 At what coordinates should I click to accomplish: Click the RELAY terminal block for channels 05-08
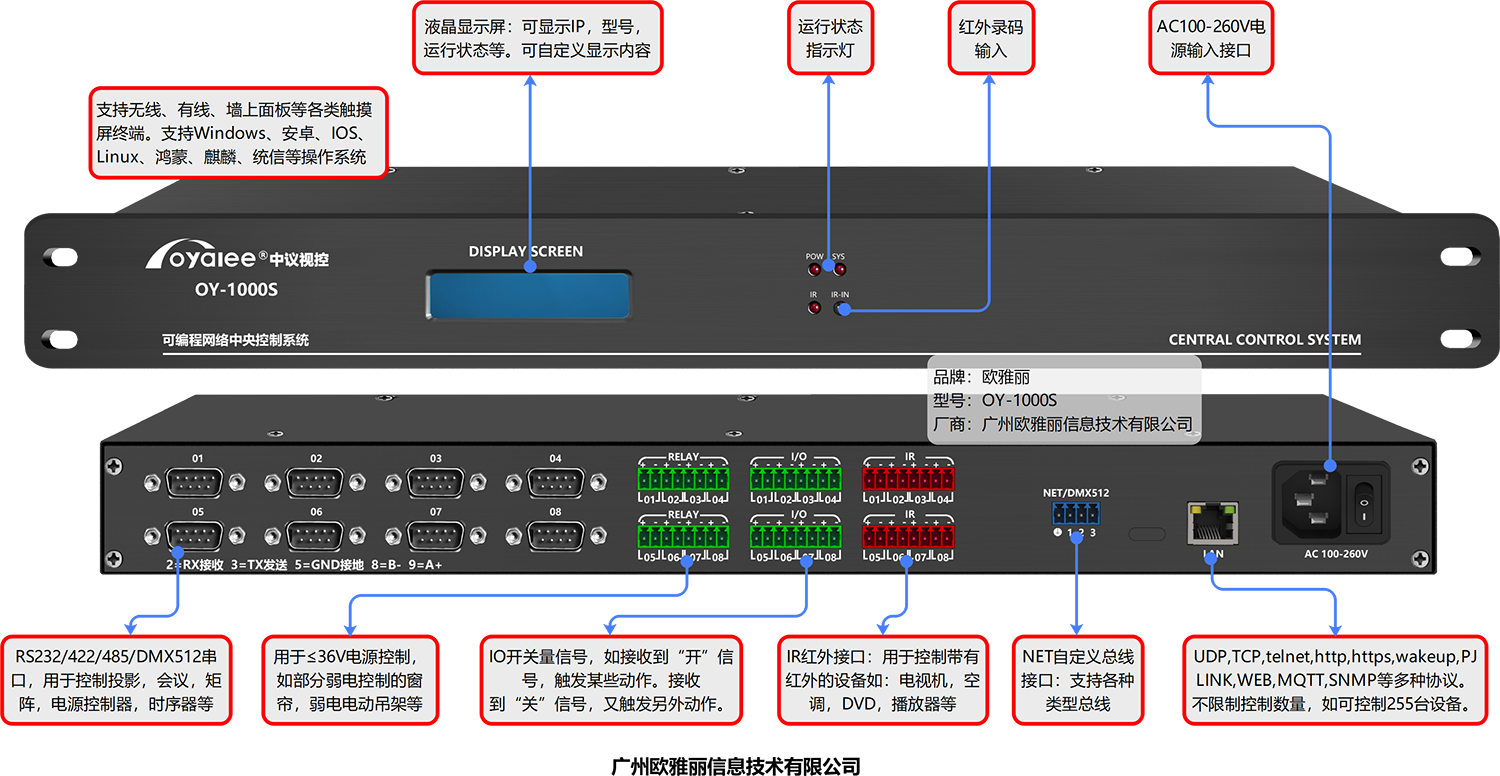(684, 536)
